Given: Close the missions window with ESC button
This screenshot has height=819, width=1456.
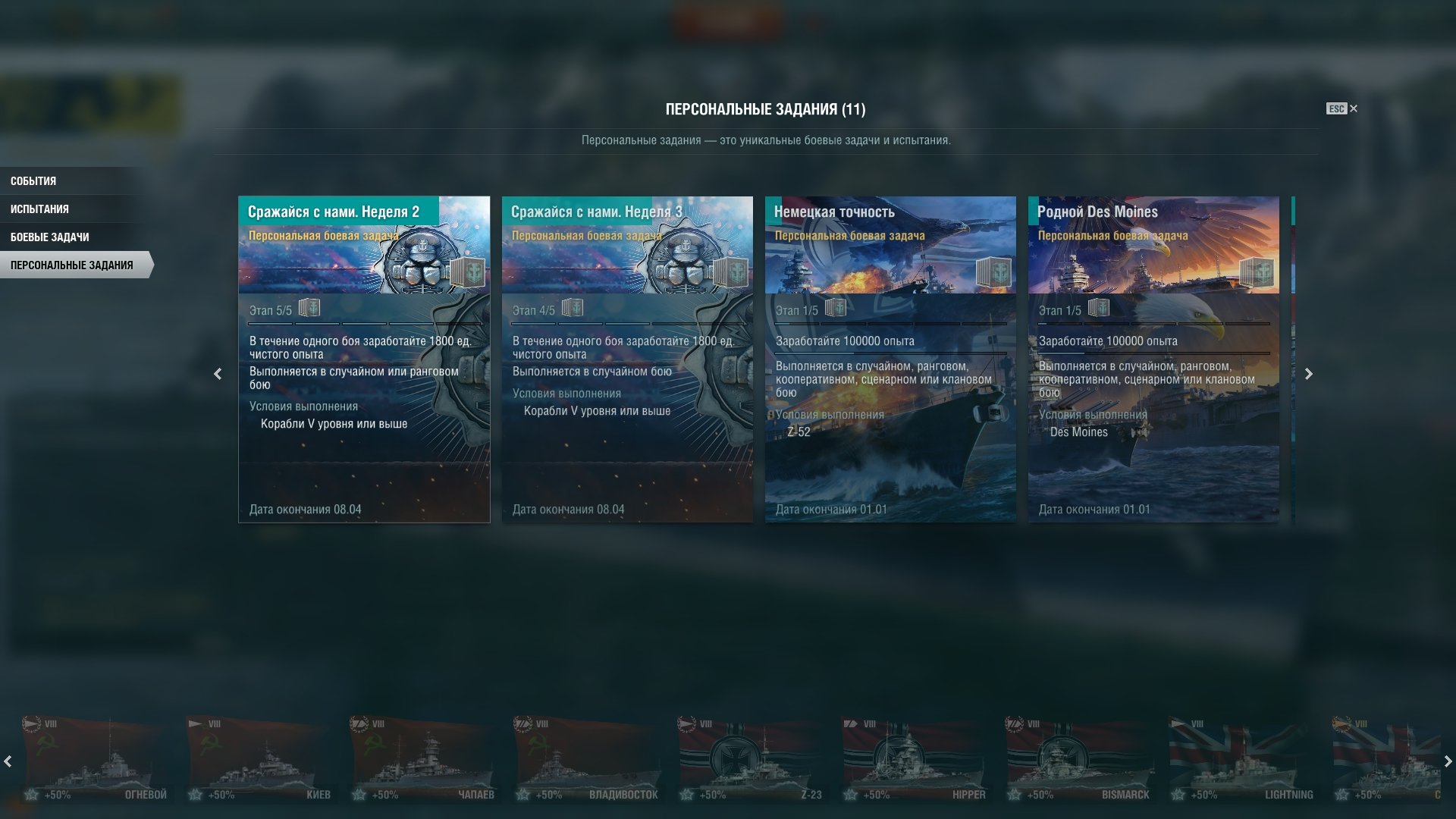Looking at the screenshot, I should click(x=1342, y=108).
